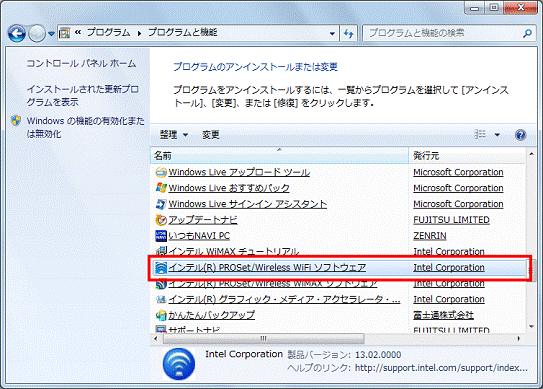543x389 pixels.
Task: Click the サインイン アシスタント icon
Action: (161, 204)
